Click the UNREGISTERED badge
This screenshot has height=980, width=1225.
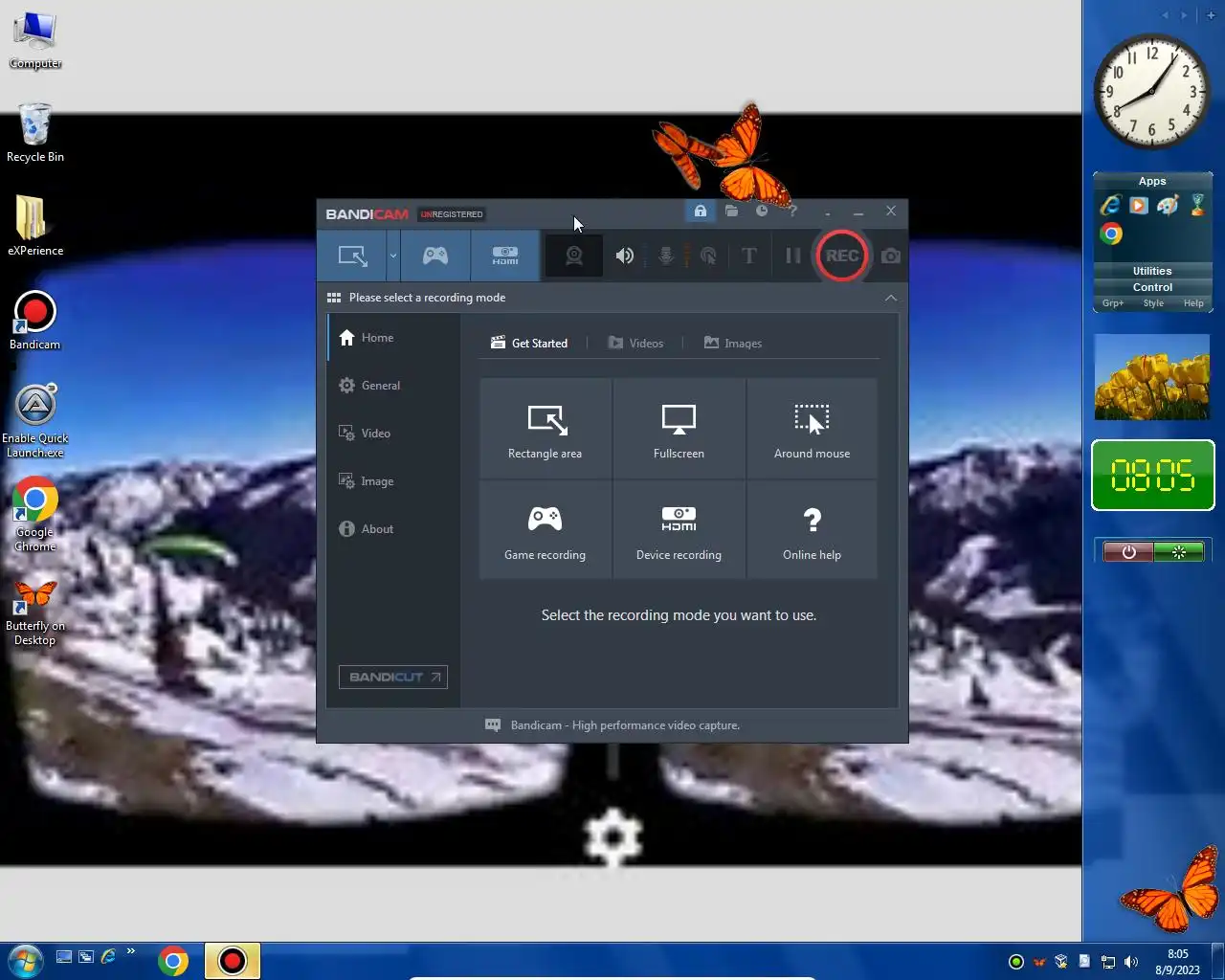(x=452, y=214)
